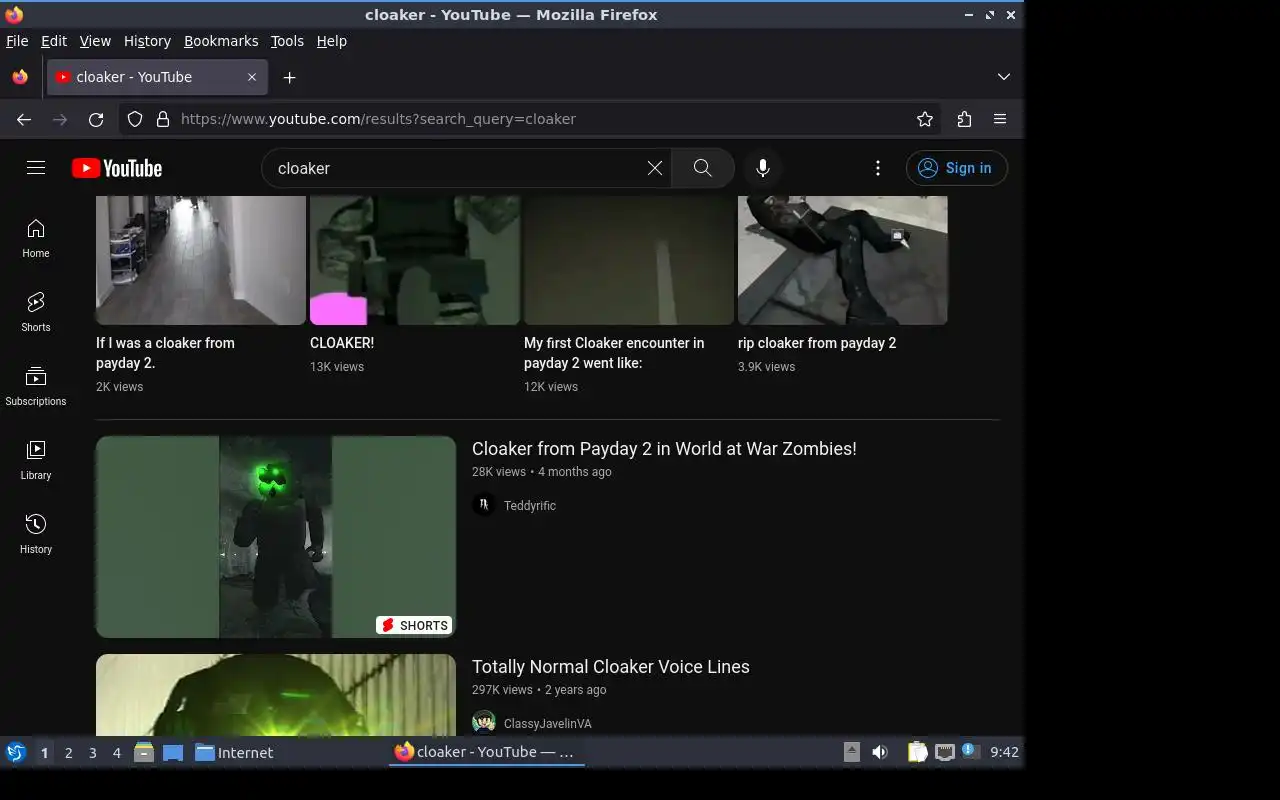The width and height of the screenshot is (1280, 800).
Task: Open Firefox extensions puzzle icon
Action: (964, 119)
